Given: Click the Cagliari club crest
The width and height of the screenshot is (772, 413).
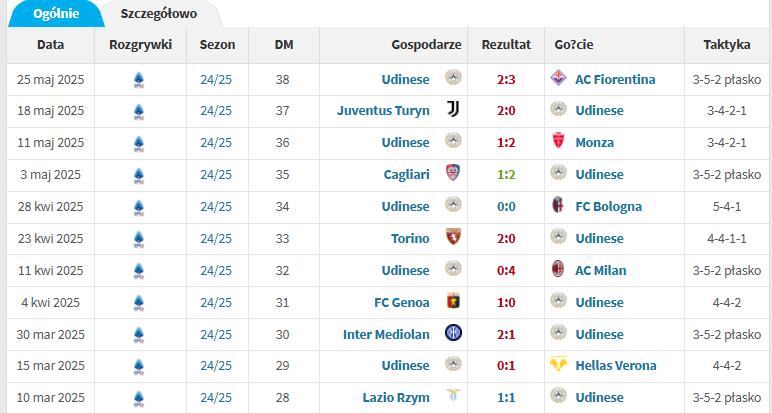Looking at the screenshot, I should click(x=453, y=173).
